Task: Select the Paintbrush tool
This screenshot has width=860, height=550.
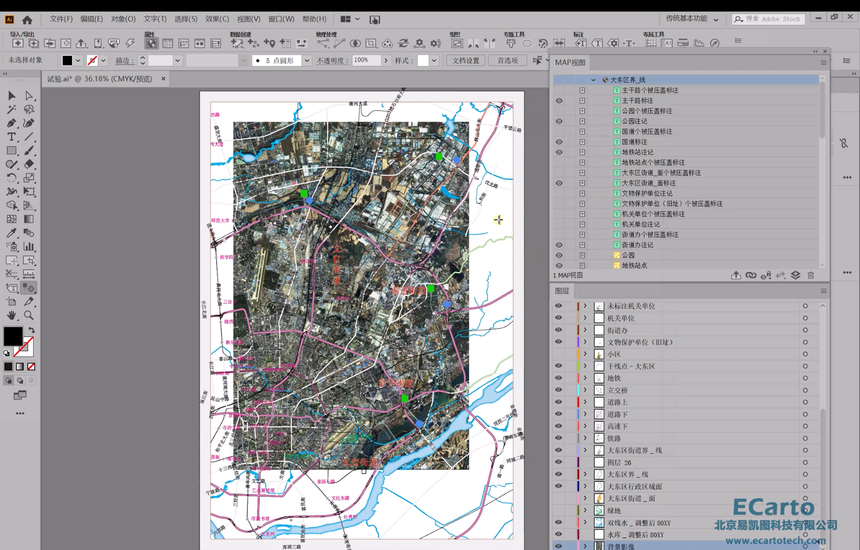Action: pyautogui.click(x=29, y=150)
